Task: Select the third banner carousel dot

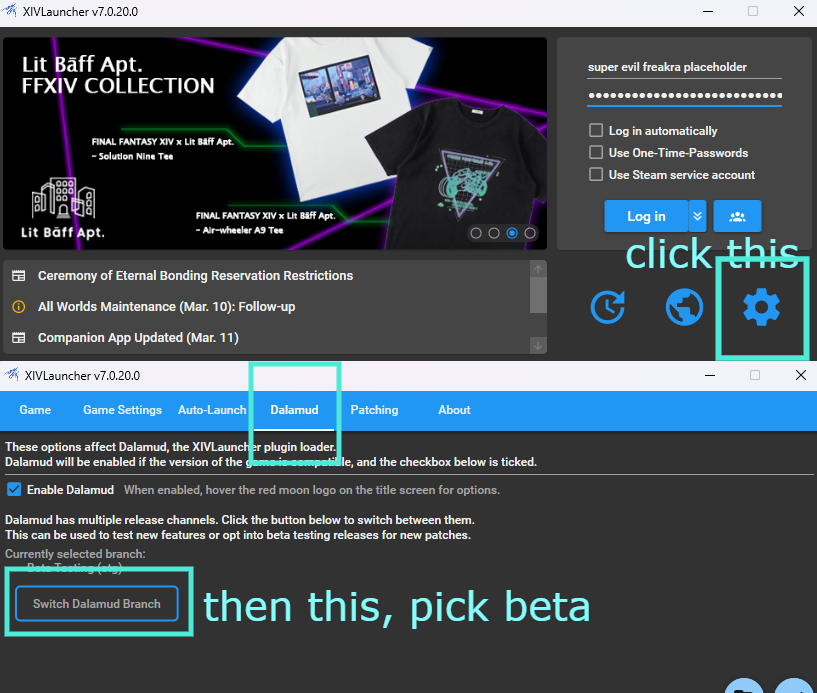Action: 512,233
